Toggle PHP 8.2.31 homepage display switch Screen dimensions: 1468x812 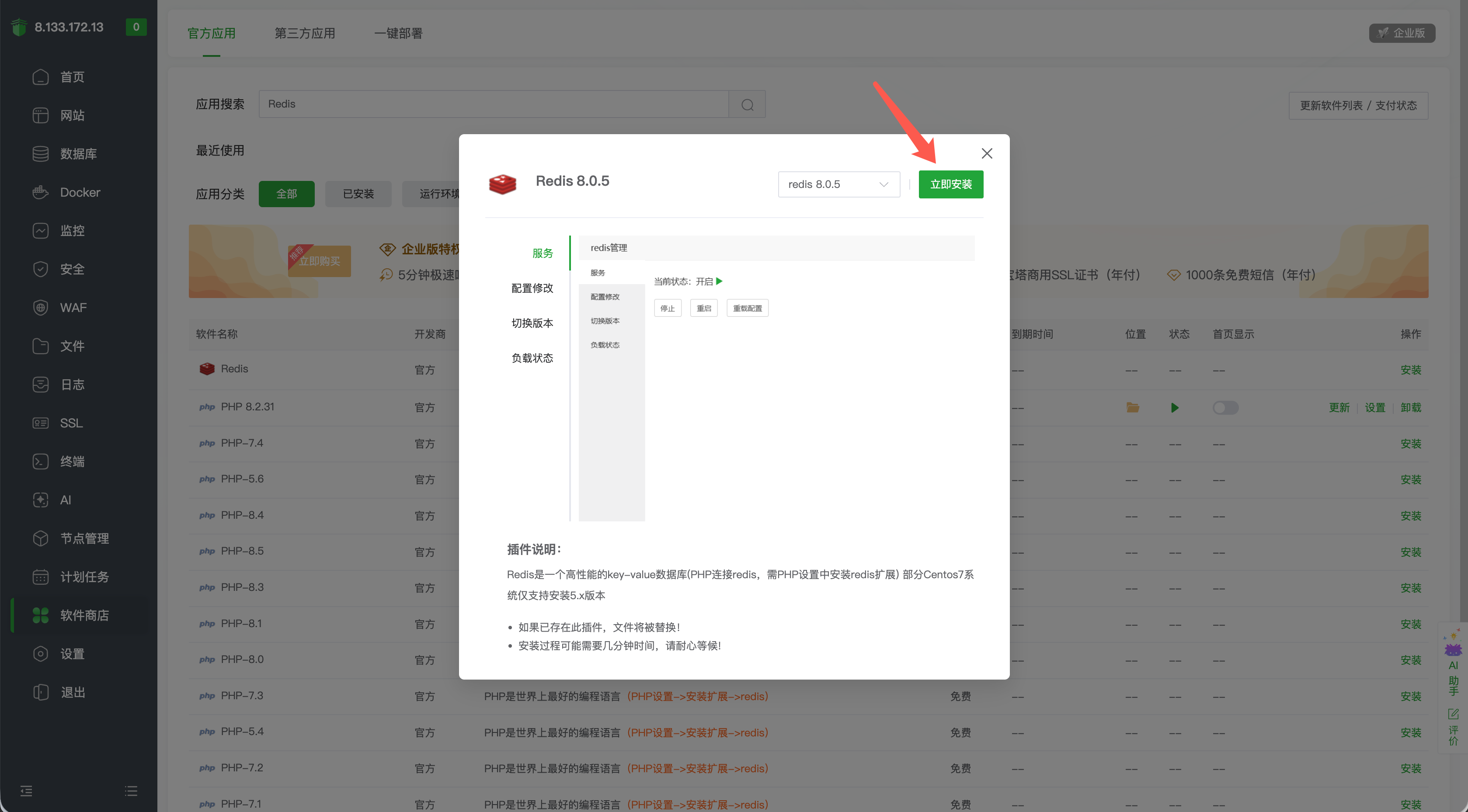1225,407
